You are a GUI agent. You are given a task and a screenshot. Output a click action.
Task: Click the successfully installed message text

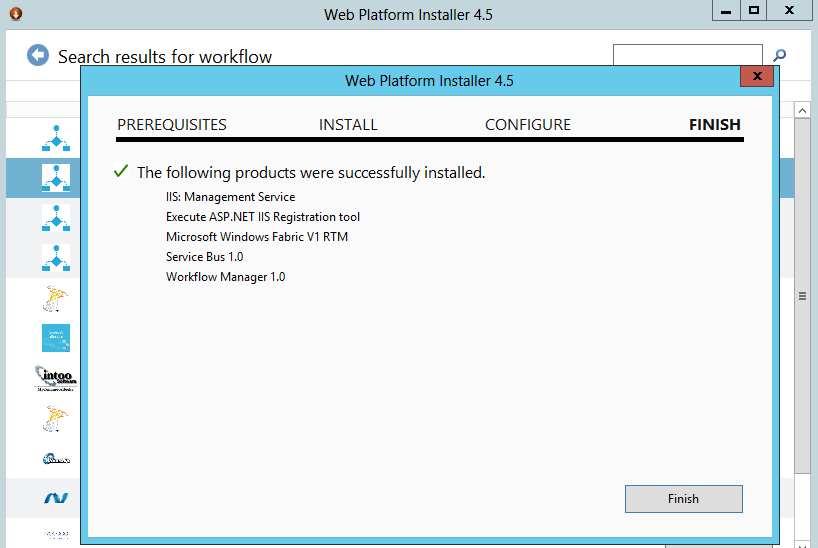pos(311,173)
